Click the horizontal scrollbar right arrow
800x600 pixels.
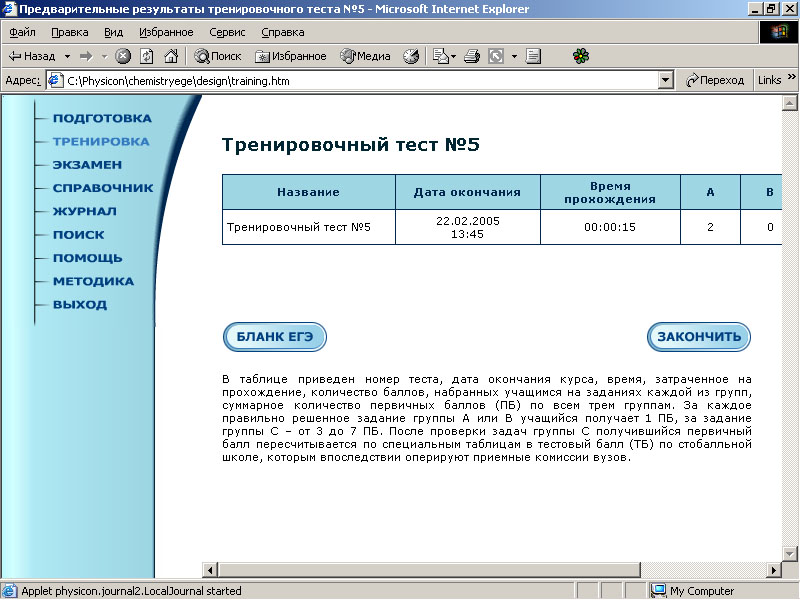tap(773, 570)
